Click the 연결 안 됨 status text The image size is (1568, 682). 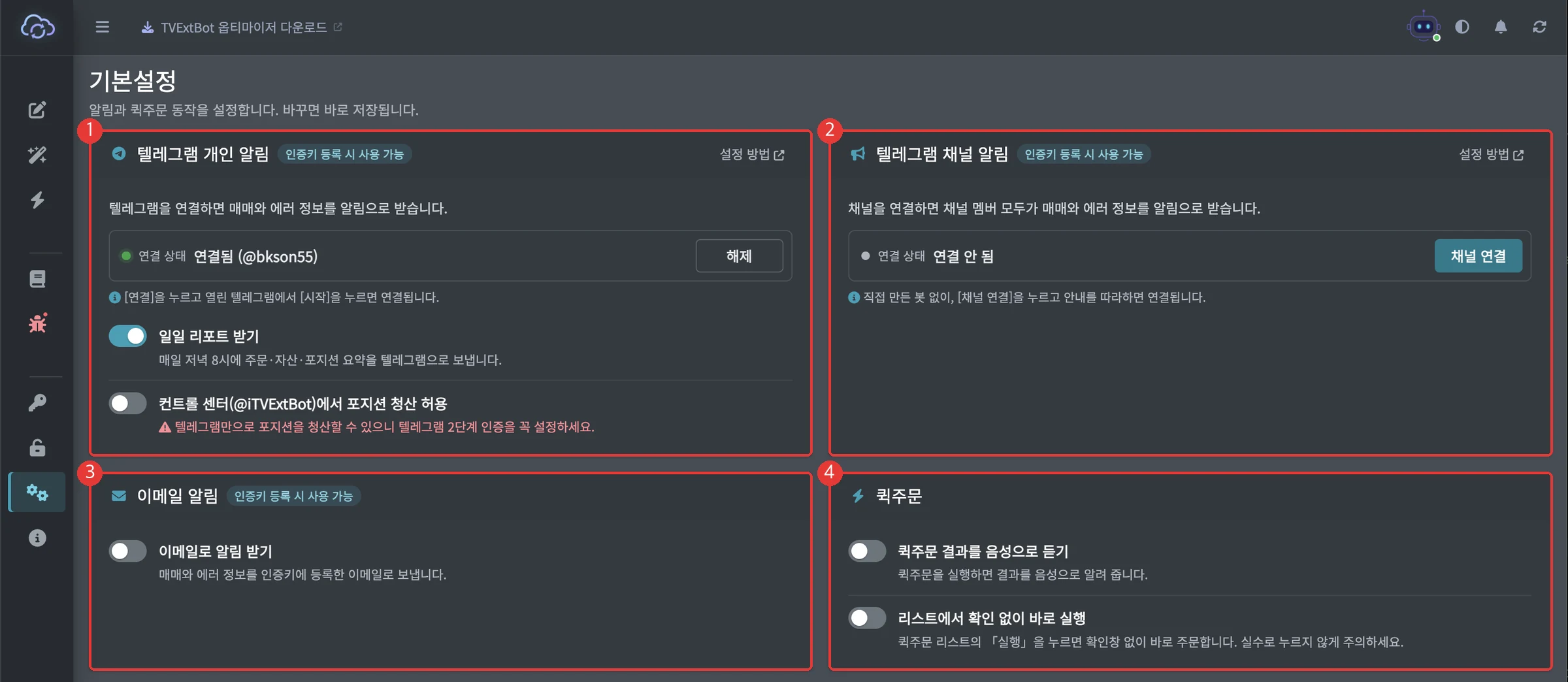[963, 256]
